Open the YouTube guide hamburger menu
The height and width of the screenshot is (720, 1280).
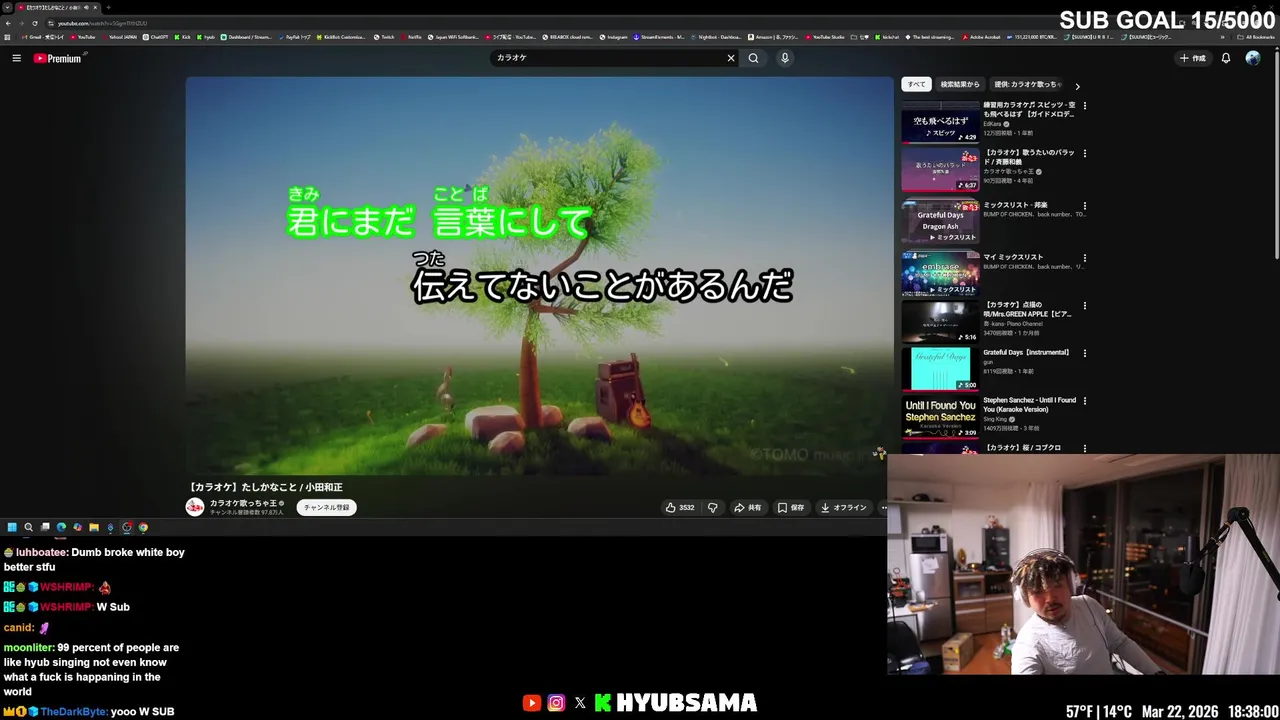pyautogui.click(x=16, y=58)
